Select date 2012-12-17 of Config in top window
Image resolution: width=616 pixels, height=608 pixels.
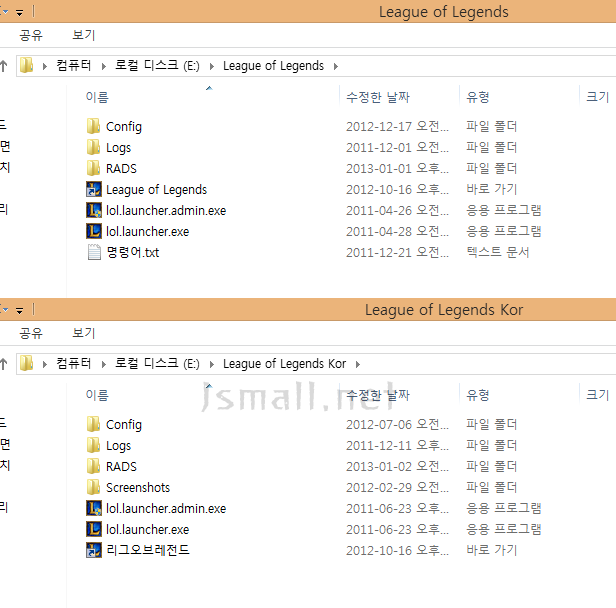(x=397, y=126)
